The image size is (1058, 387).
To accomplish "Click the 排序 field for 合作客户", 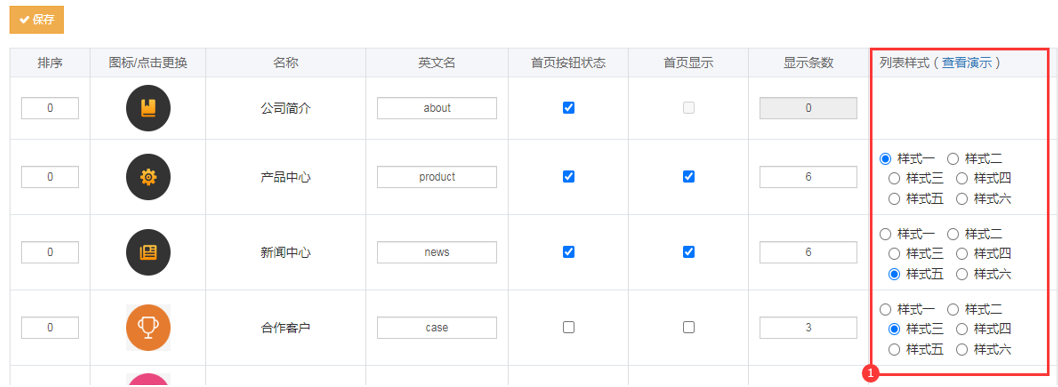I will [x=50, y=328].
